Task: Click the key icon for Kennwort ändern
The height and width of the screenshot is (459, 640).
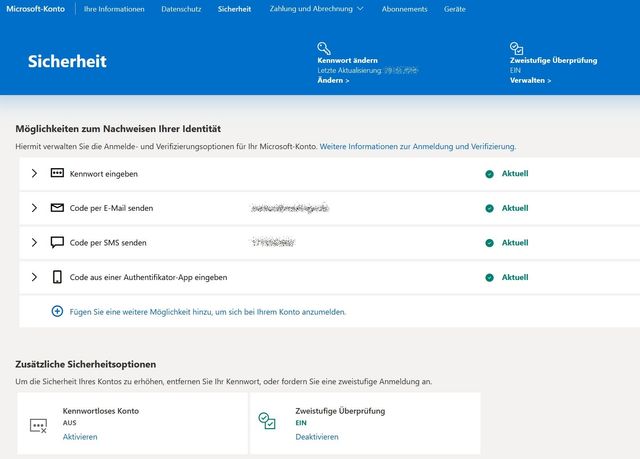Action: 323,47
